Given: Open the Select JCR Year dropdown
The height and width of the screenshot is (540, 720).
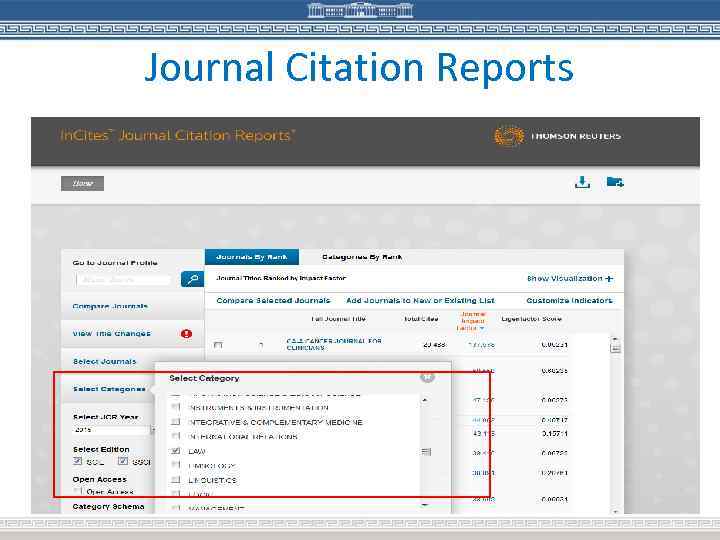Looking at the screenshot, I should coord(113,430).
